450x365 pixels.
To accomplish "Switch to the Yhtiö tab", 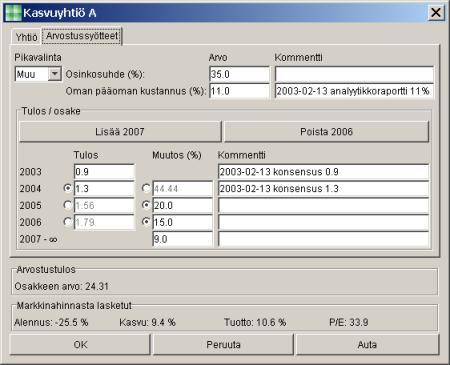I will 26,37.
